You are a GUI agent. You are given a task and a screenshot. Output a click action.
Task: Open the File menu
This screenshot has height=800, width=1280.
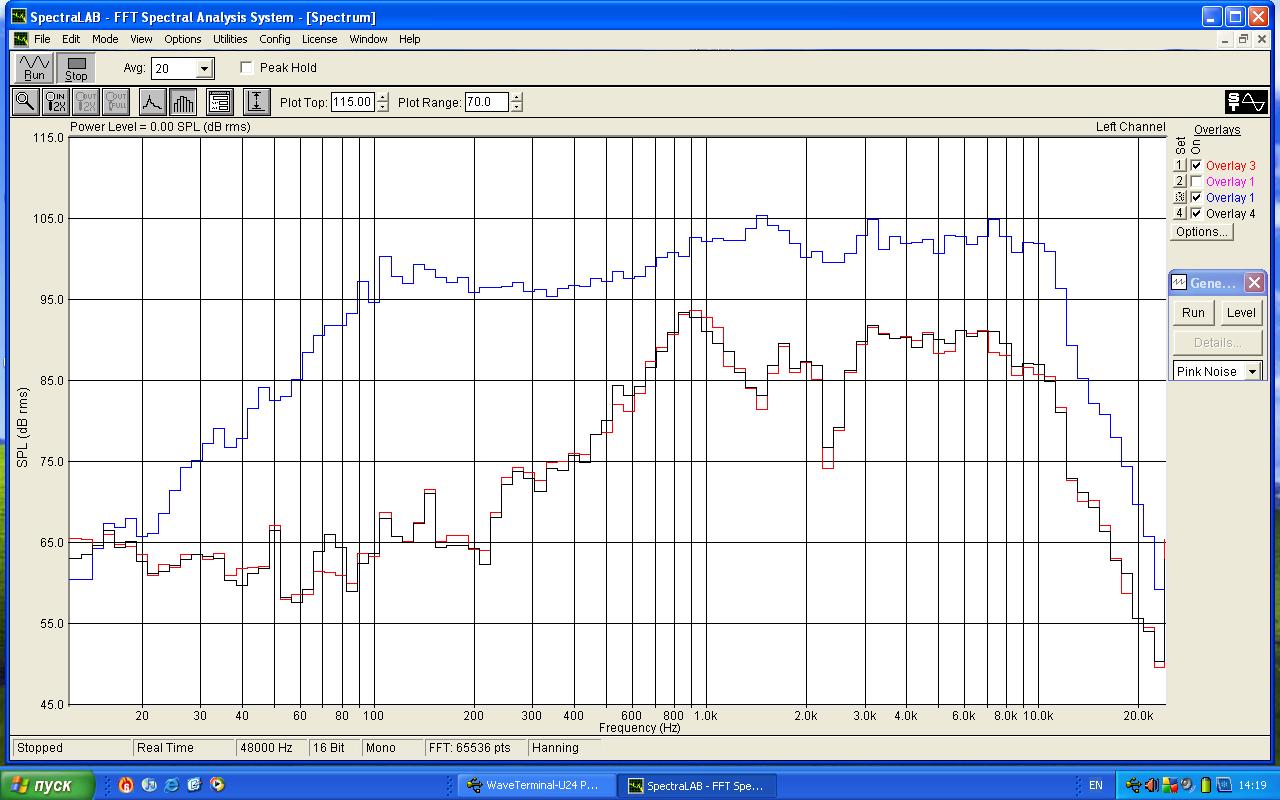(42, 40)
